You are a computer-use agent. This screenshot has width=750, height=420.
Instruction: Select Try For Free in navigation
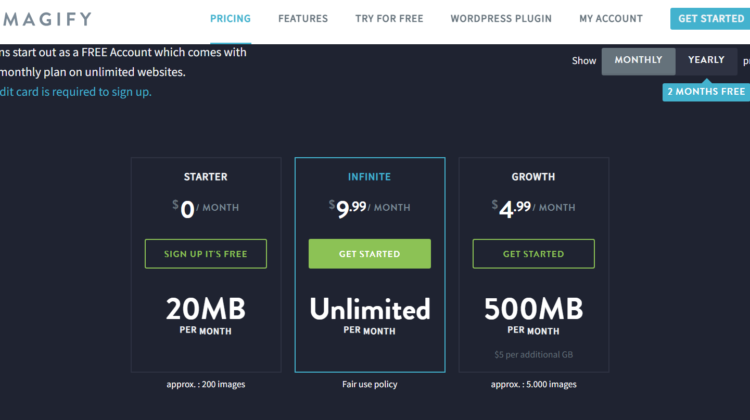coord(388,19)
